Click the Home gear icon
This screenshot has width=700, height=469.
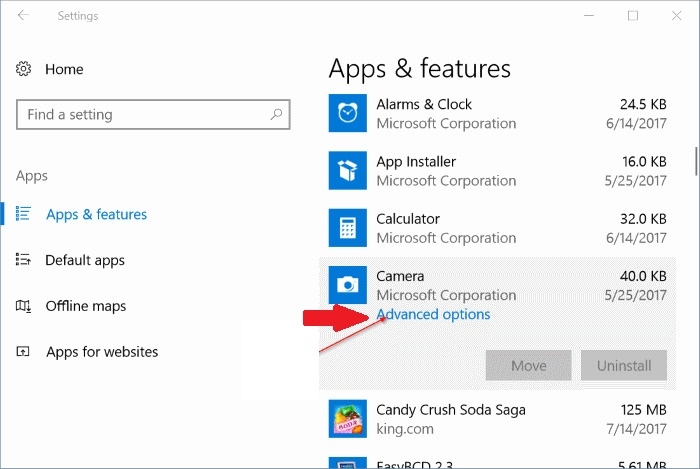click(x=23, y=69)
